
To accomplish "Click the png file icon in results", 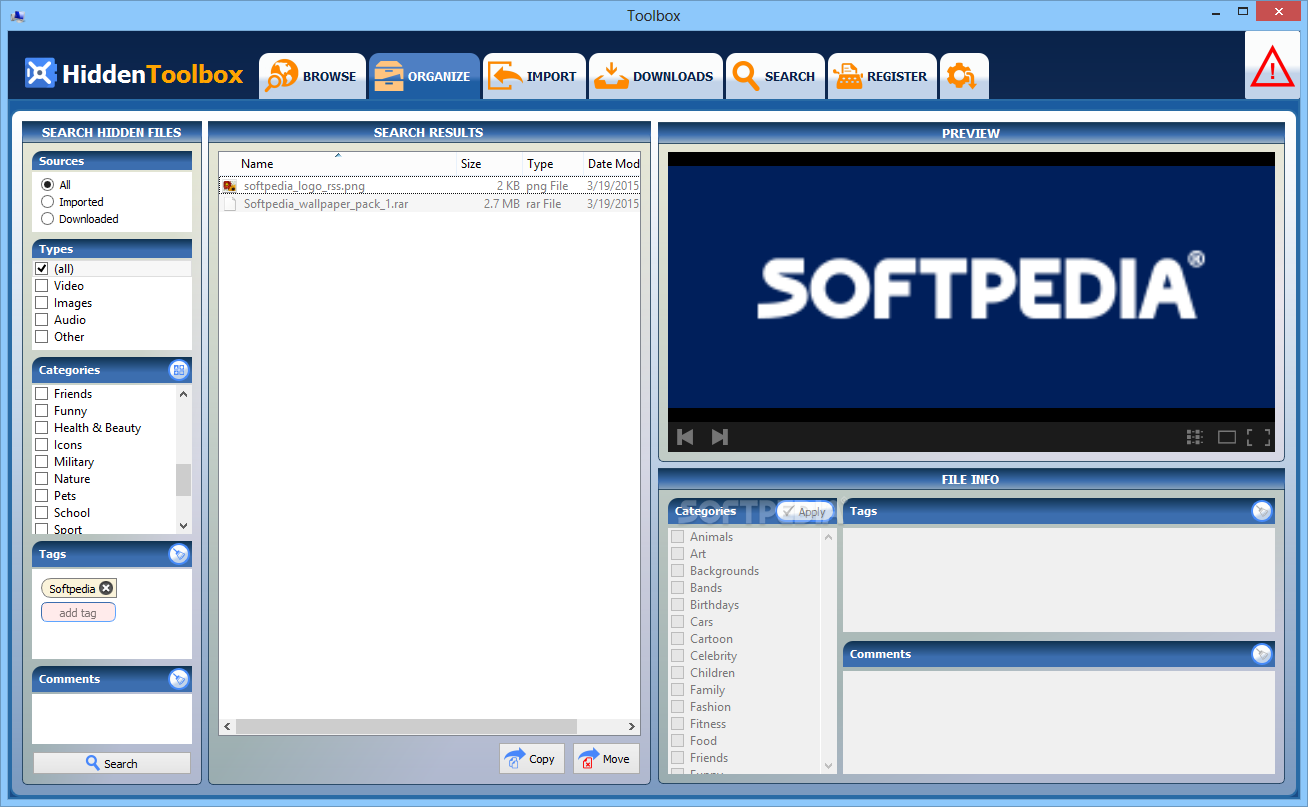I will 229,186.
